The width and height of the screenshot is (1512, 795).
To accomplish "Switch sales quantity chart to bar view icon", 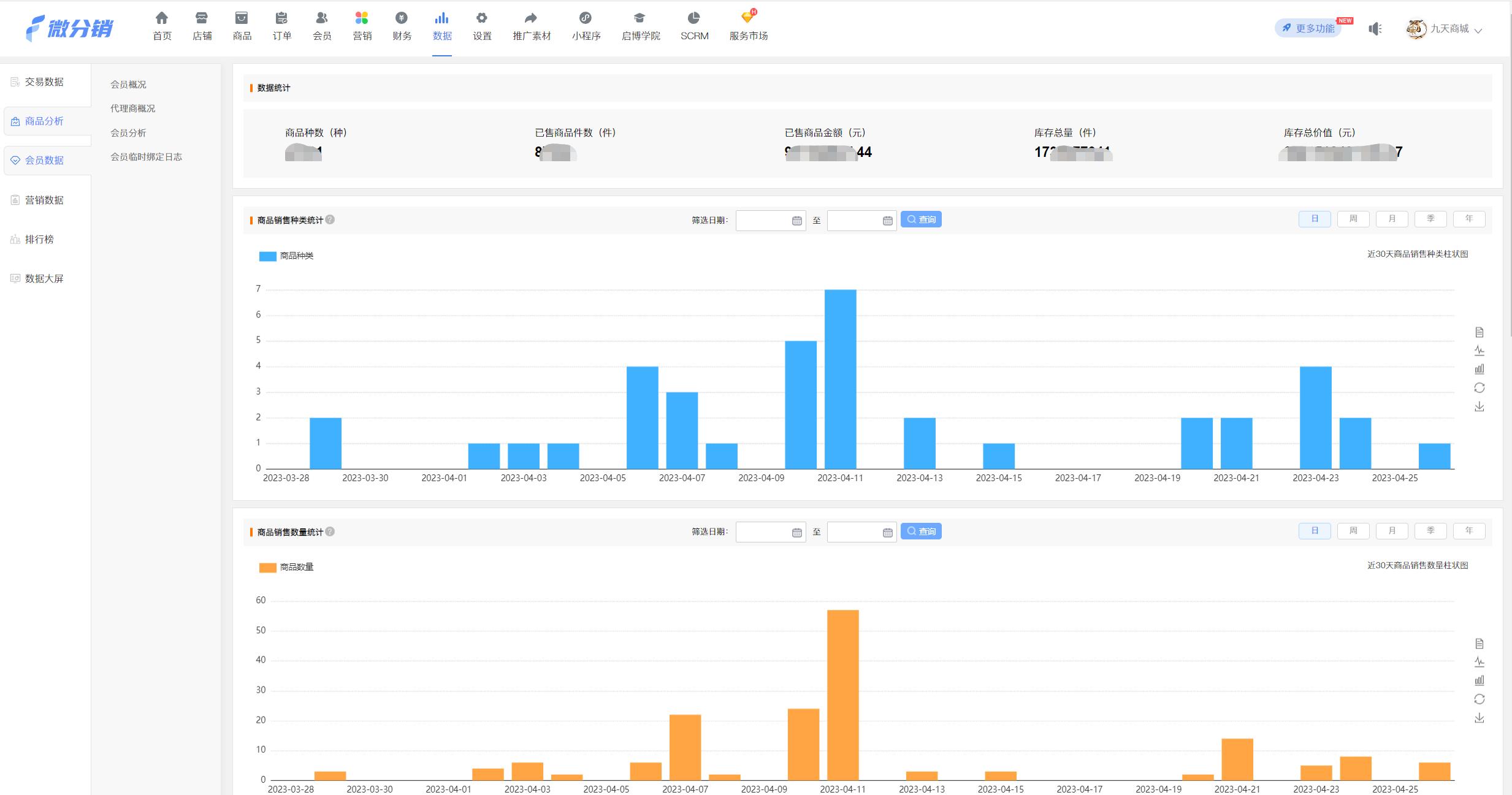I will pyautogui.click(x=1479, y=680).
